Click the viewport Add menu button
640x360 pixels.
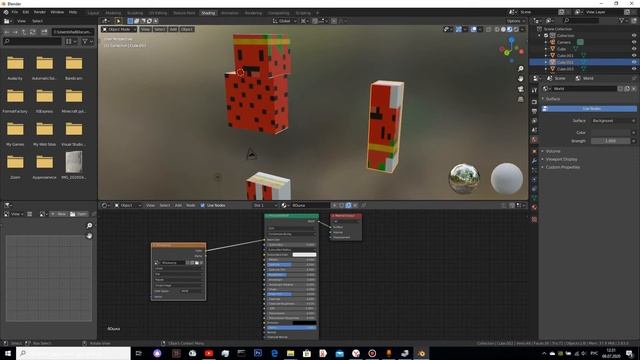[173, 29]
